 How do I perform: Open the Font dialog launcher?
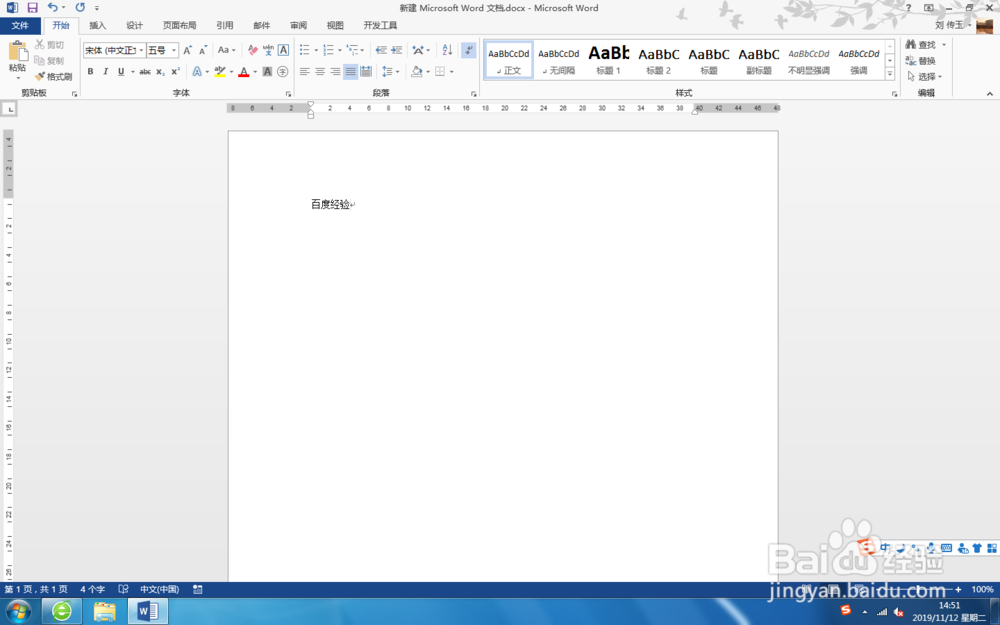(x=288, y=94)
